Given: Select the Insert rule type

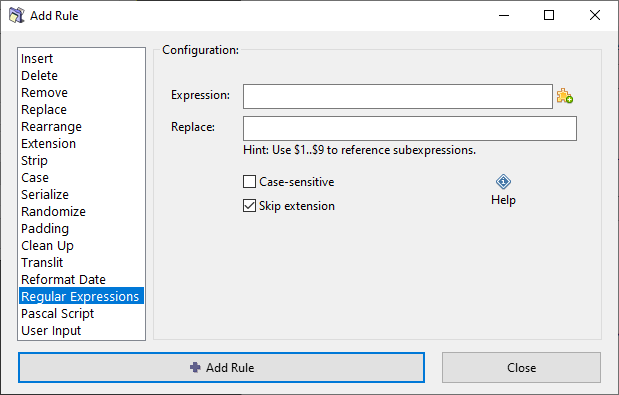Looking at the screenshot, I should click(x=81, y=58).
